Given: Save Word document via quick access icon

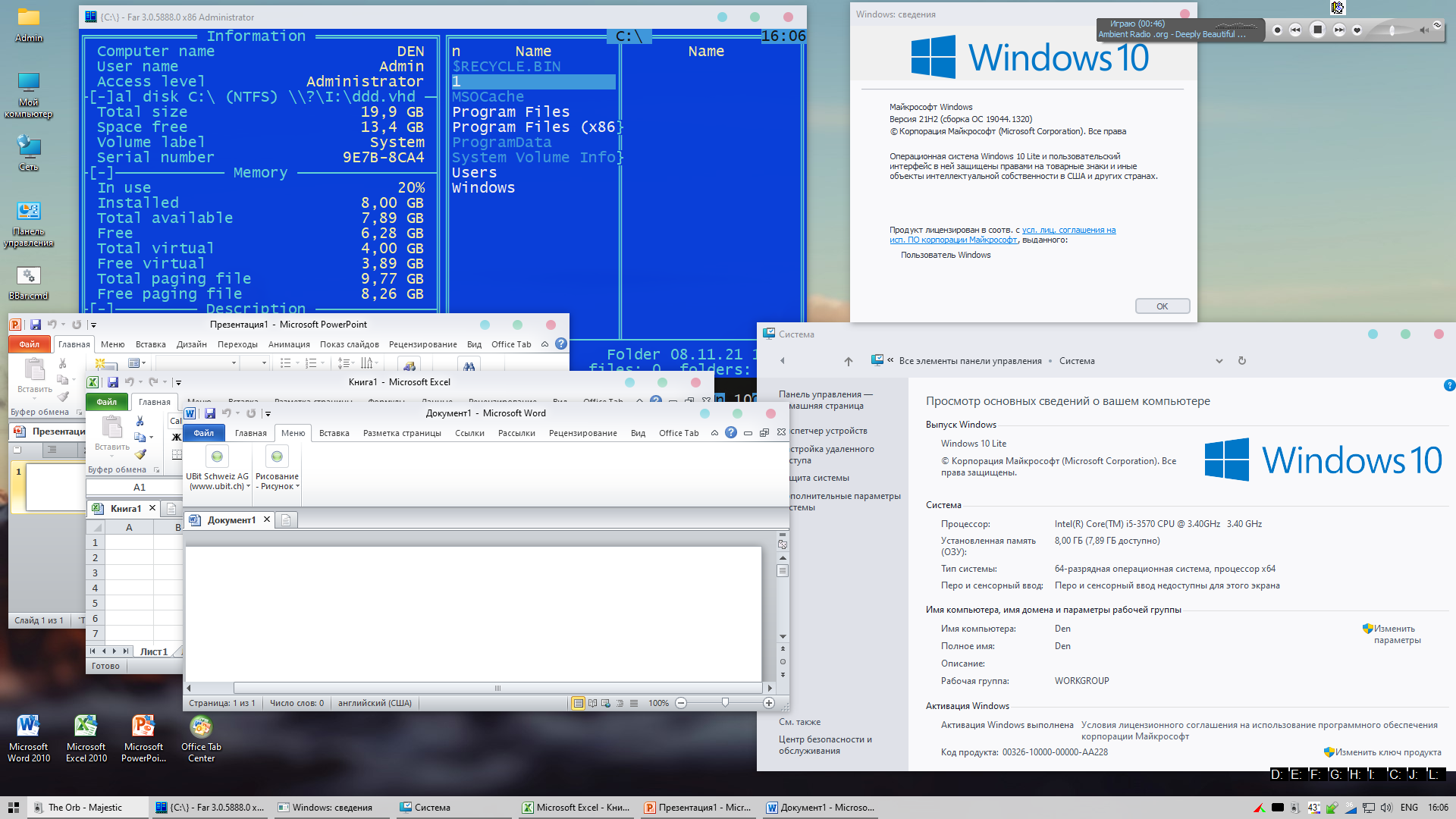Looking at the screenshot, I should point(210,413).
